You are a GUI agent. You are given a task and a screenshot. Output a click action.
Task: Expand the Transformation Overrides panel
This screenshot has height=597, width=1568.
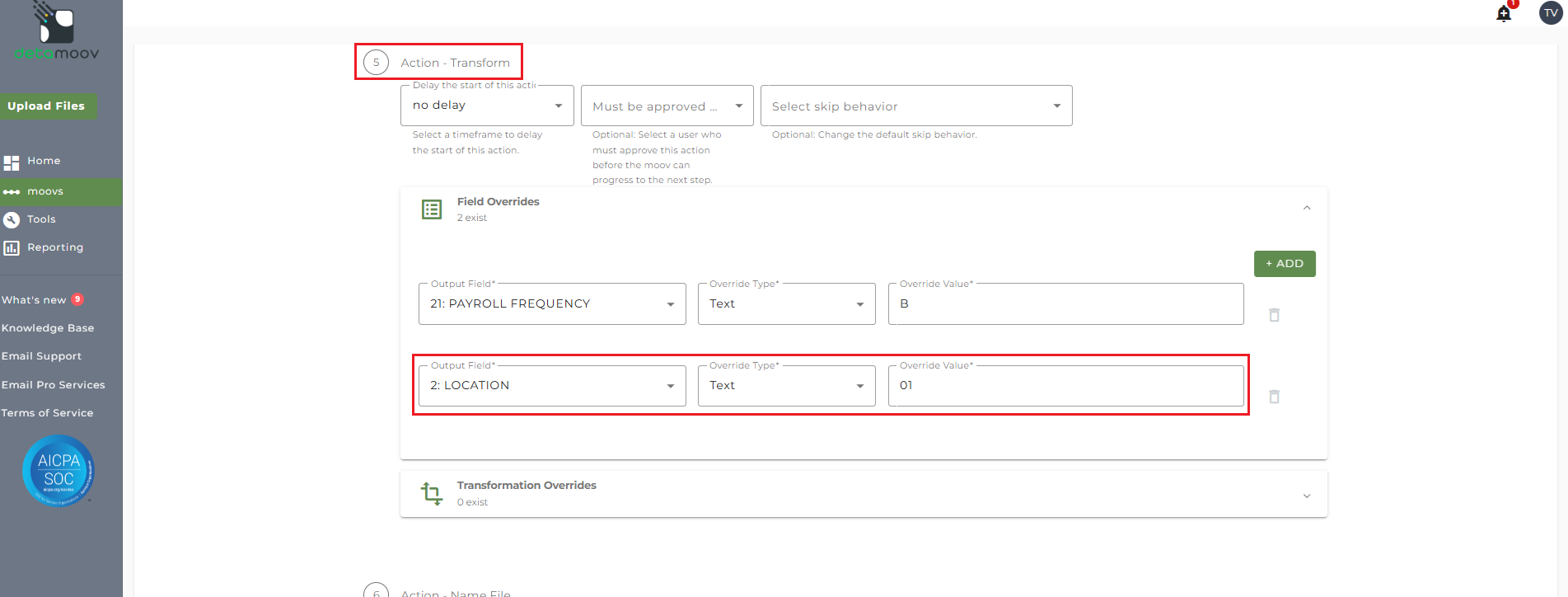(x=1307, y=496)
